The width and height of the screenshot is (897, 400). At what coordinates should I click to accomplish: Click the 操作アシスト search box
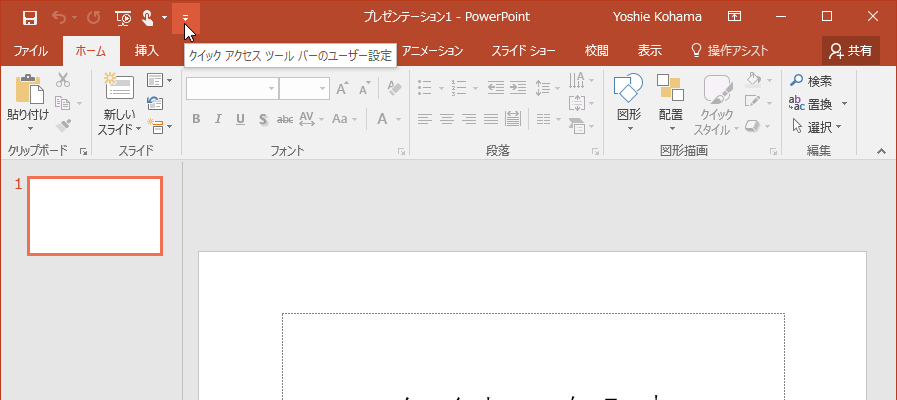click(x=729, y=51)
